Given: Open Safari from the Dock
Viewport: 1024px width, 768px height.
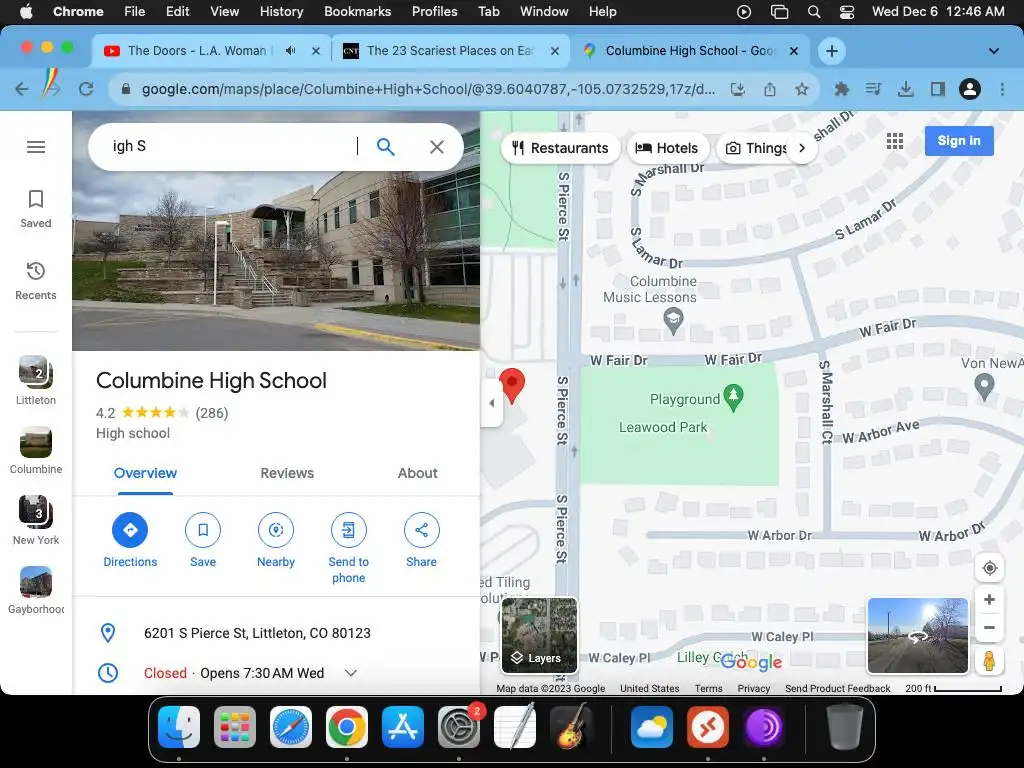Looking at the screenshot, I should (291, 727).
